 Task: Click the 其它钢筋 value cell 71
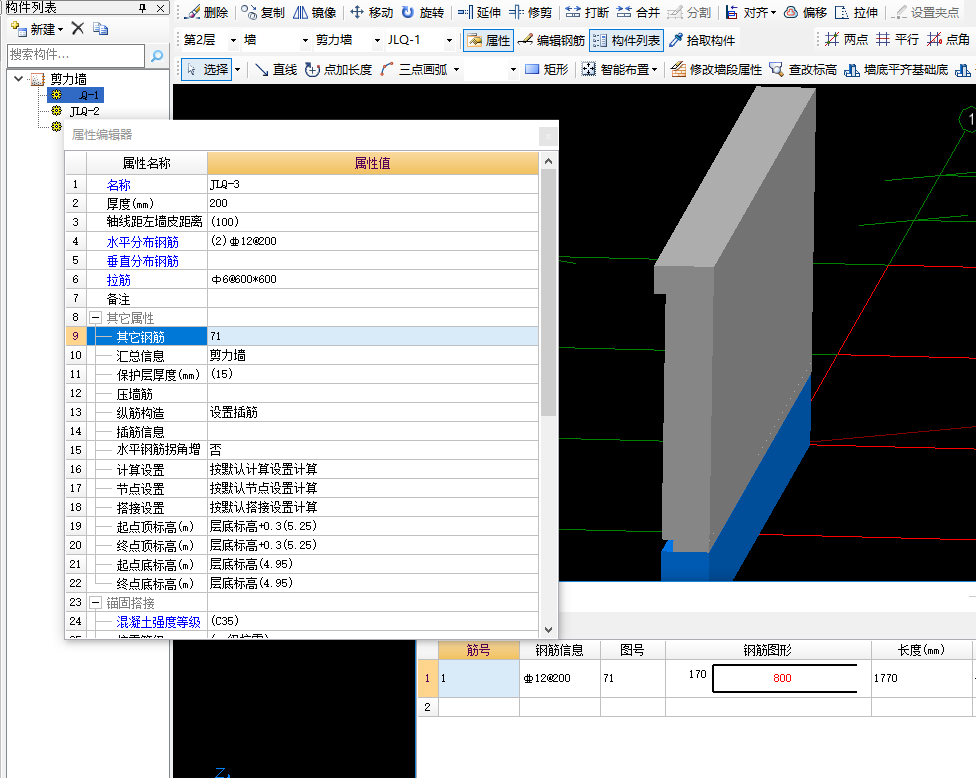[373, 336]
